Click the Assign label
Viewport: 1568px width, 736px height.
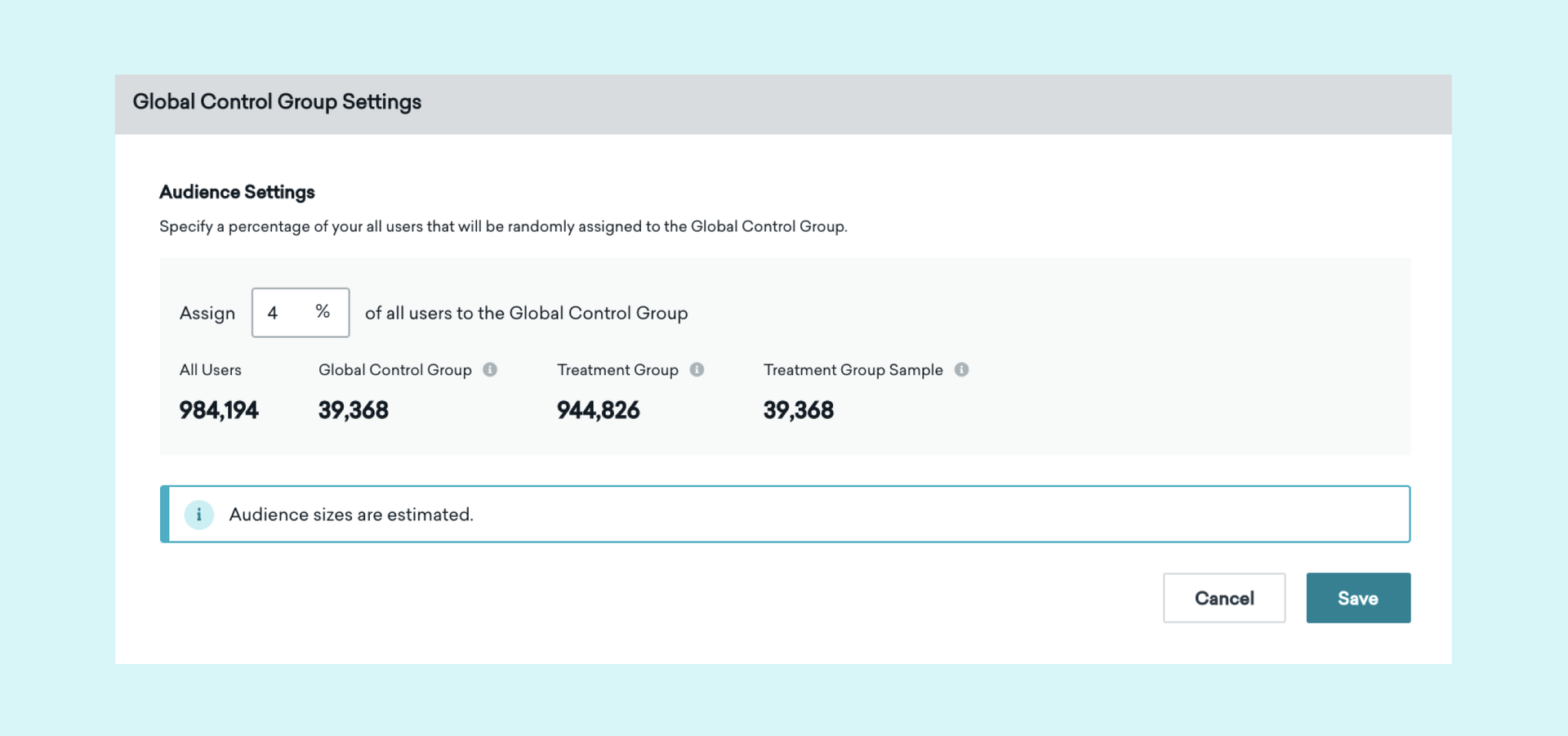click(x=207, y=313)
